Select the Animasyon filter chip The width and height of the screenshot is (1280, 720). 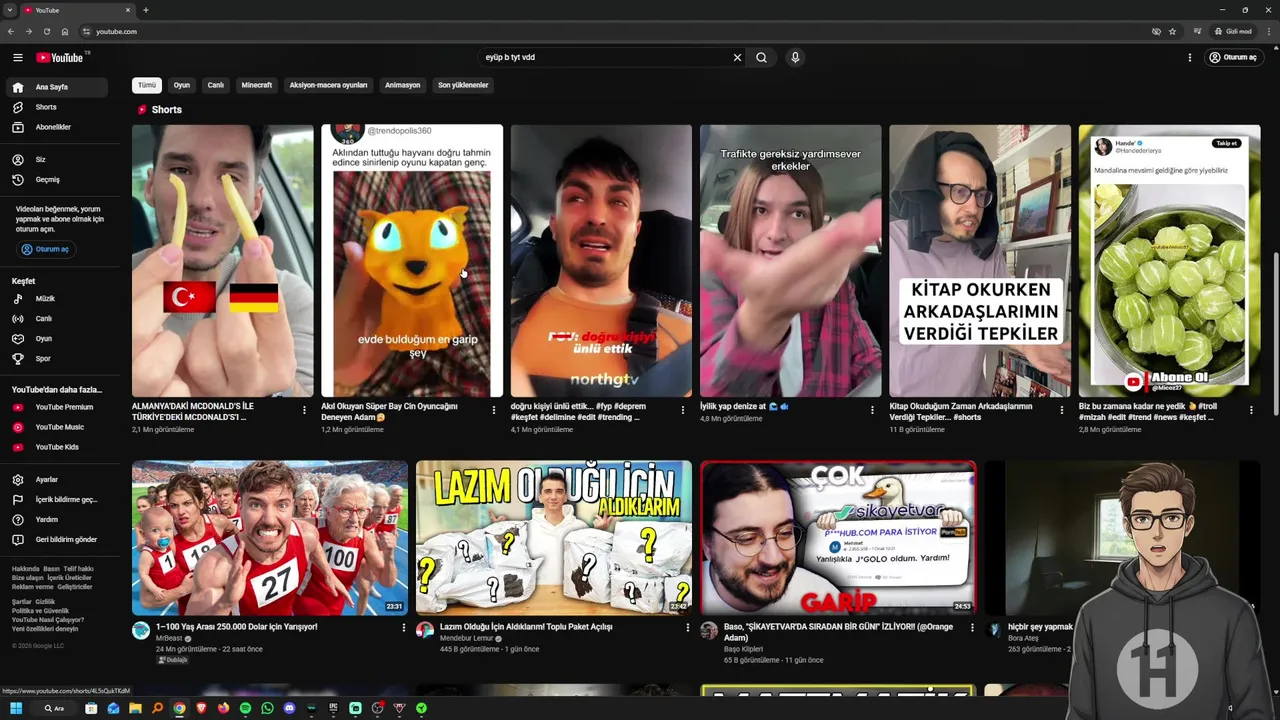coord(403,85)
